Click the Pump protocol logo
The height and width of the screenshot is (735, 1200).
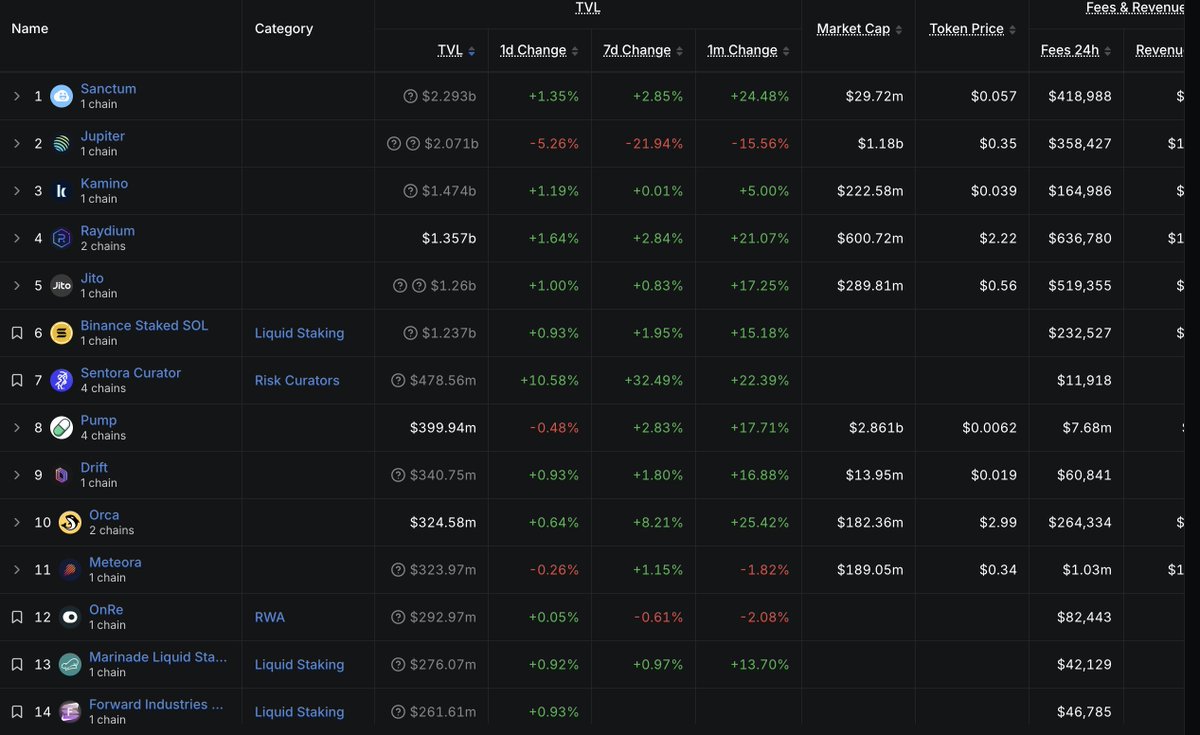tap(62, 427)
